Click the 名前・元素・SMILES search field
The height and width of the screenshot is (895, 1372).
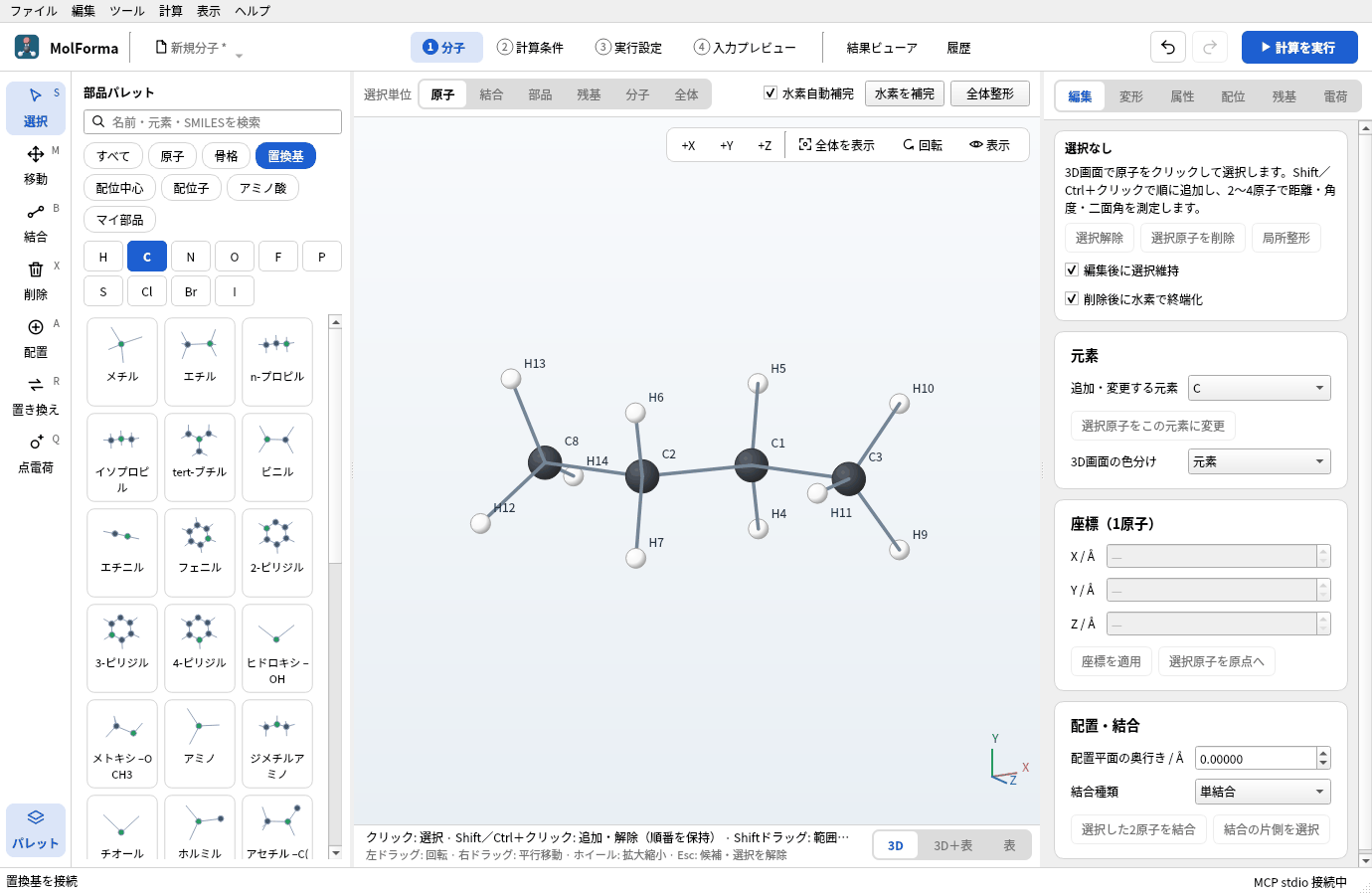213,122
